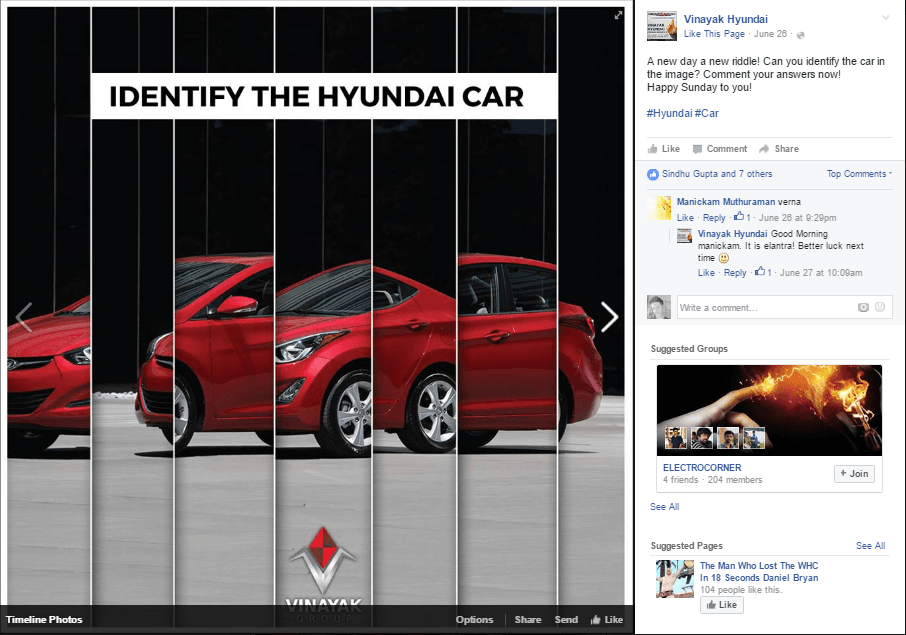
Task: Reply to Manickam Muthuraman's comment
Action: [714, 218]
